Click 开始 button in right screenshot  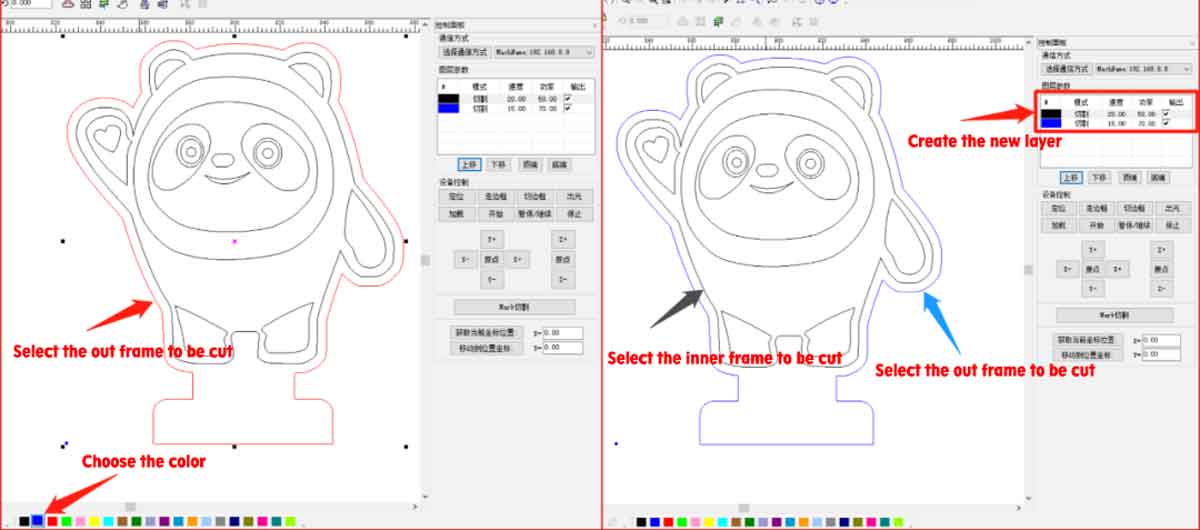point(1096,225)
